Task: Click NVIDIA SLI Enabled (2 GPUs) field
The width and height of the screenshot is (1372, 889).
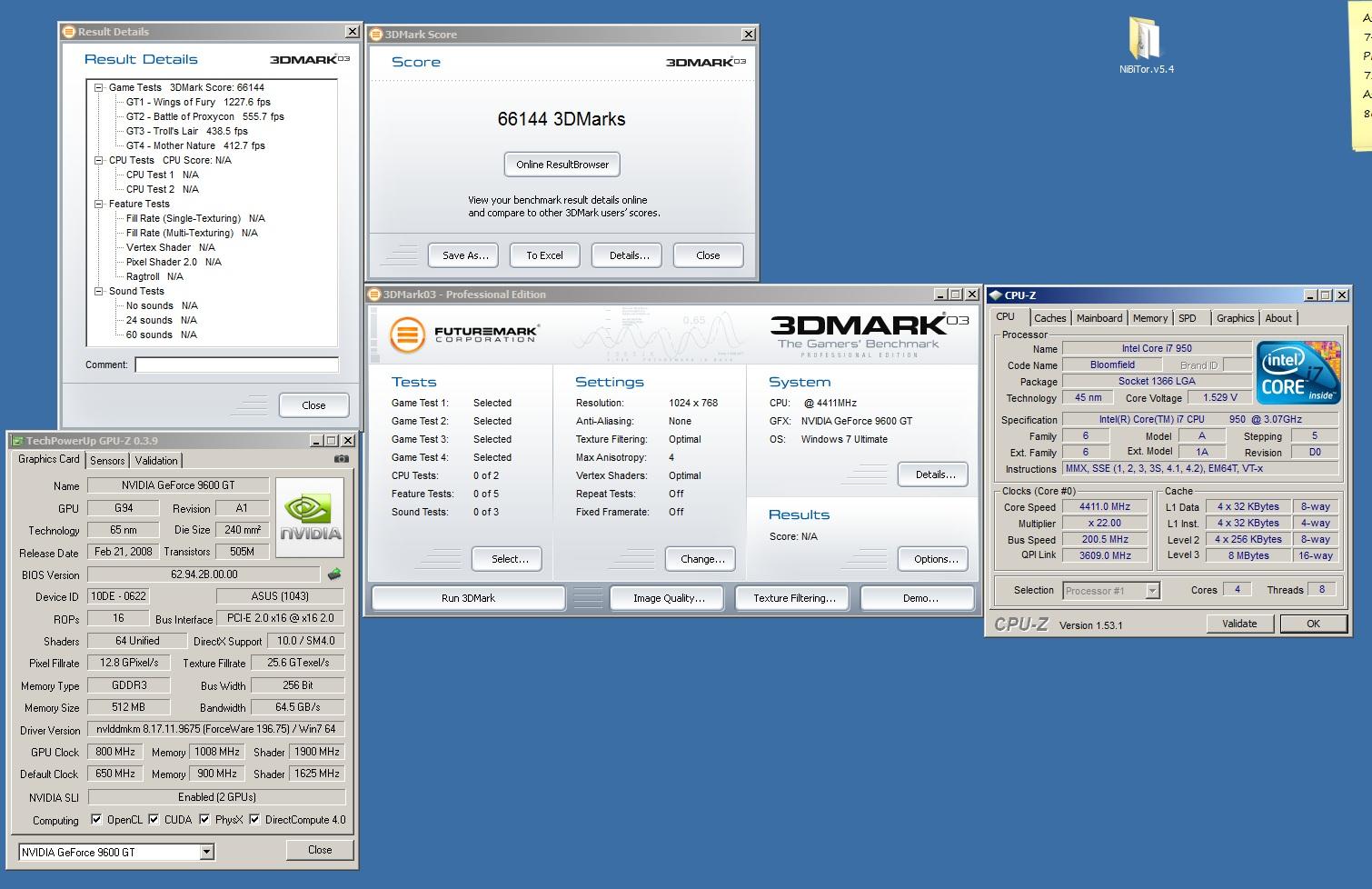Action: click(x=216, y=797)
